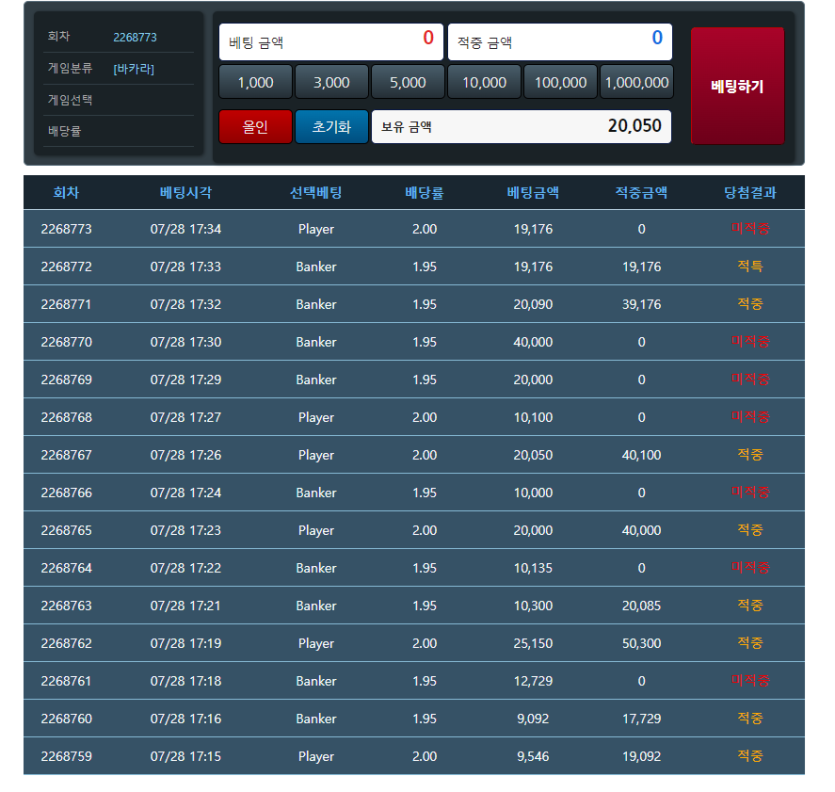The image size is (835, 792).
Task: Click the 보유 금액 balance field
Action: (x=521, y=127)
